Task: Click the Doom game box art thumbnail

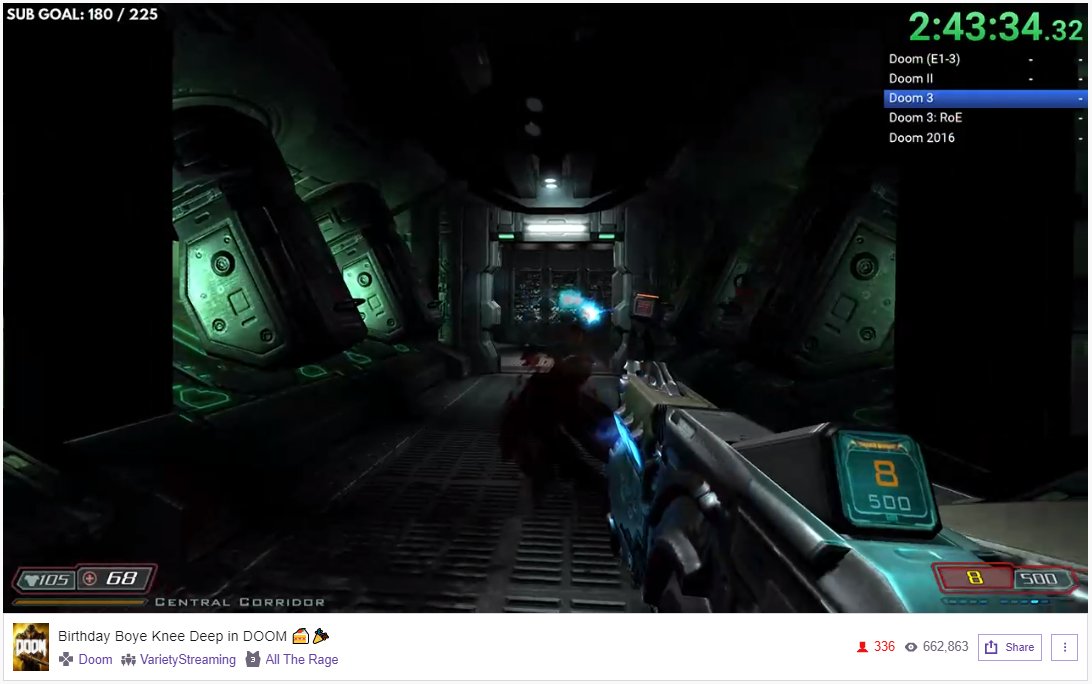Action: (31, 647)
